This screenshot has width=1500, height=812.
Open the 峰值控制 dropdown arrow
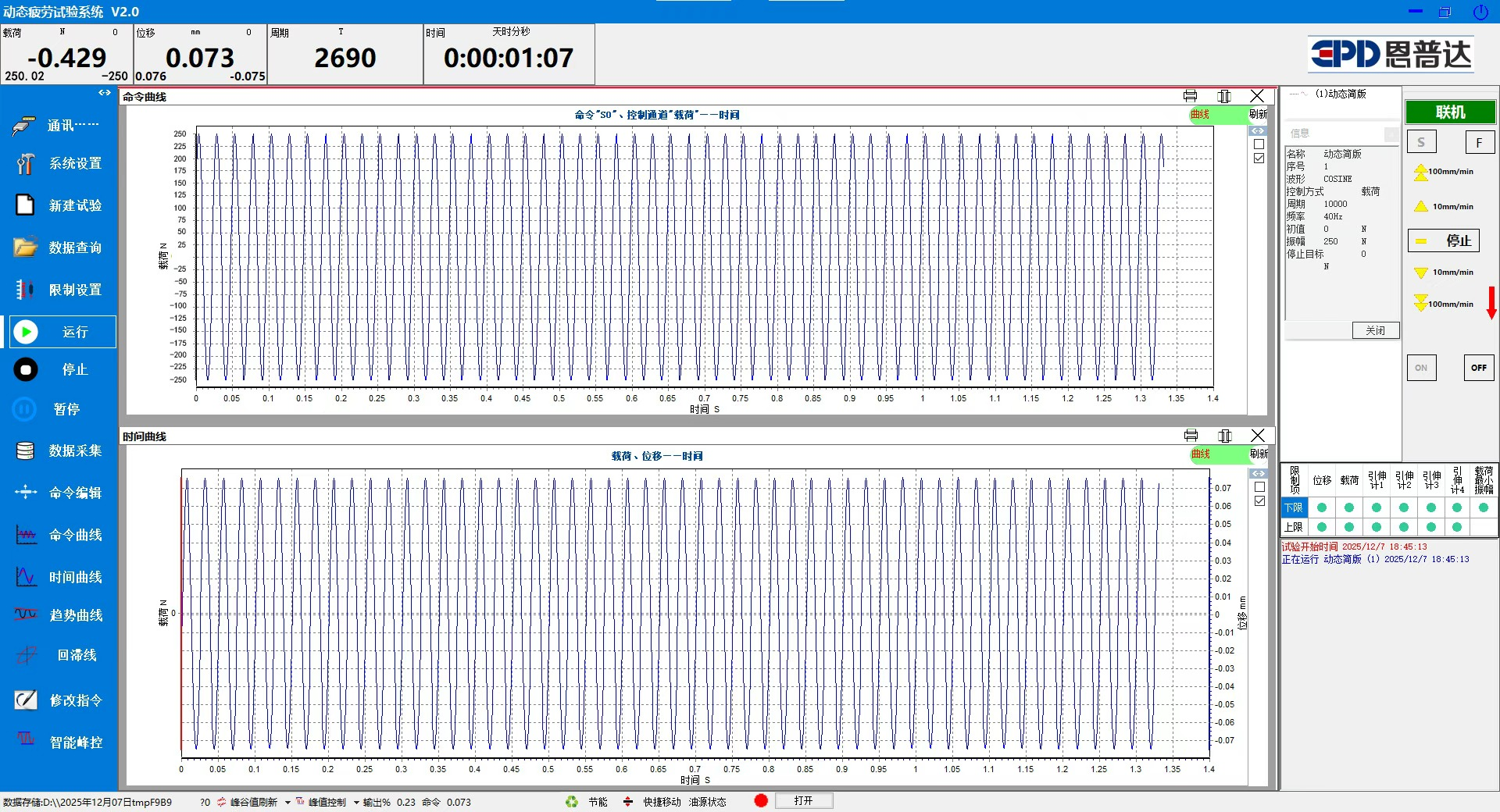tap(356, 802)
